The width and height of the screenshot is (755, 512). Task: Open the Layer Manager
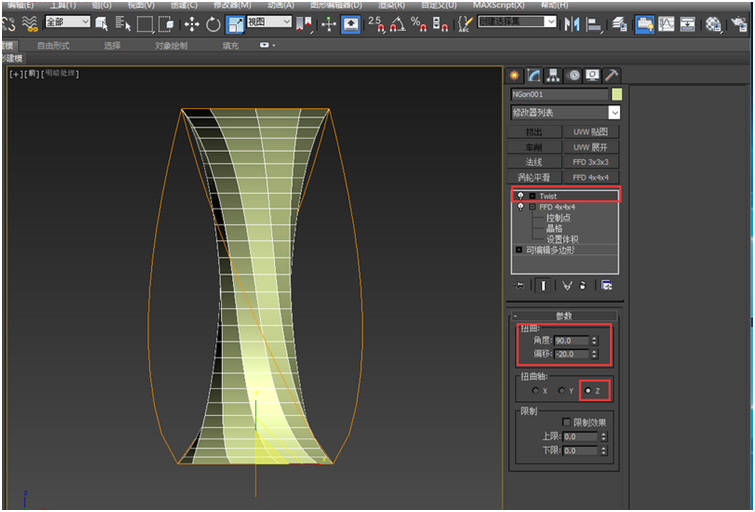tap(619, 24)
